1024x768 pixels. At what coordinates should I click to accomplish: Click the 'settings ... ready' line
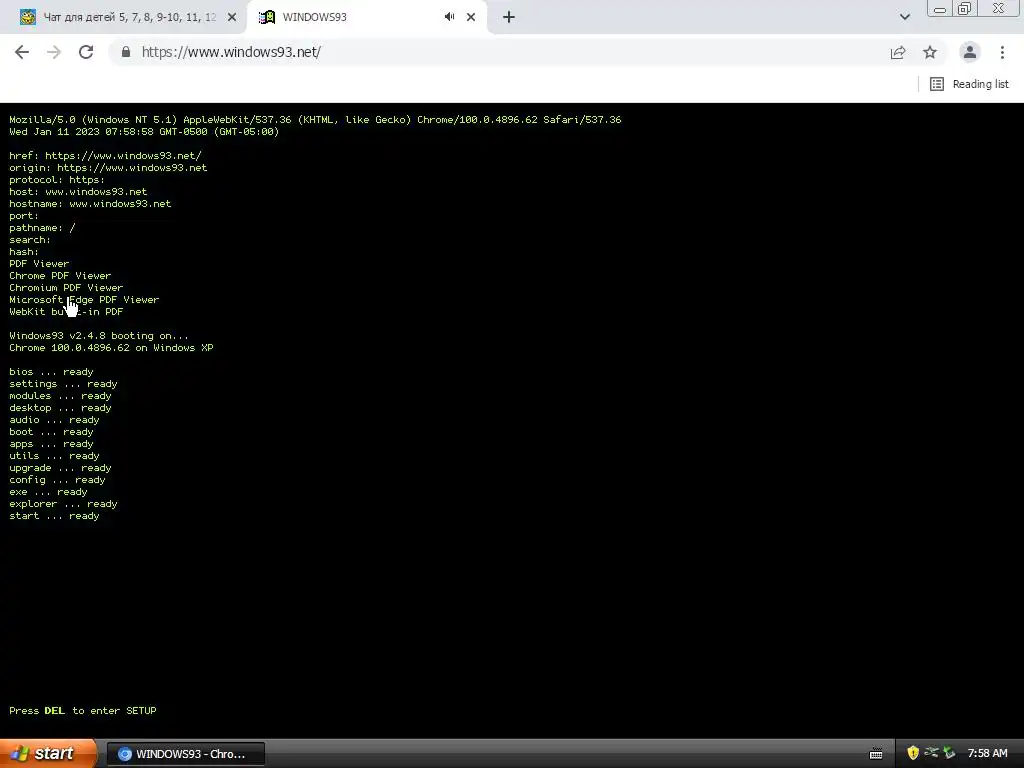pyautogui.click(x=63, y=384)
